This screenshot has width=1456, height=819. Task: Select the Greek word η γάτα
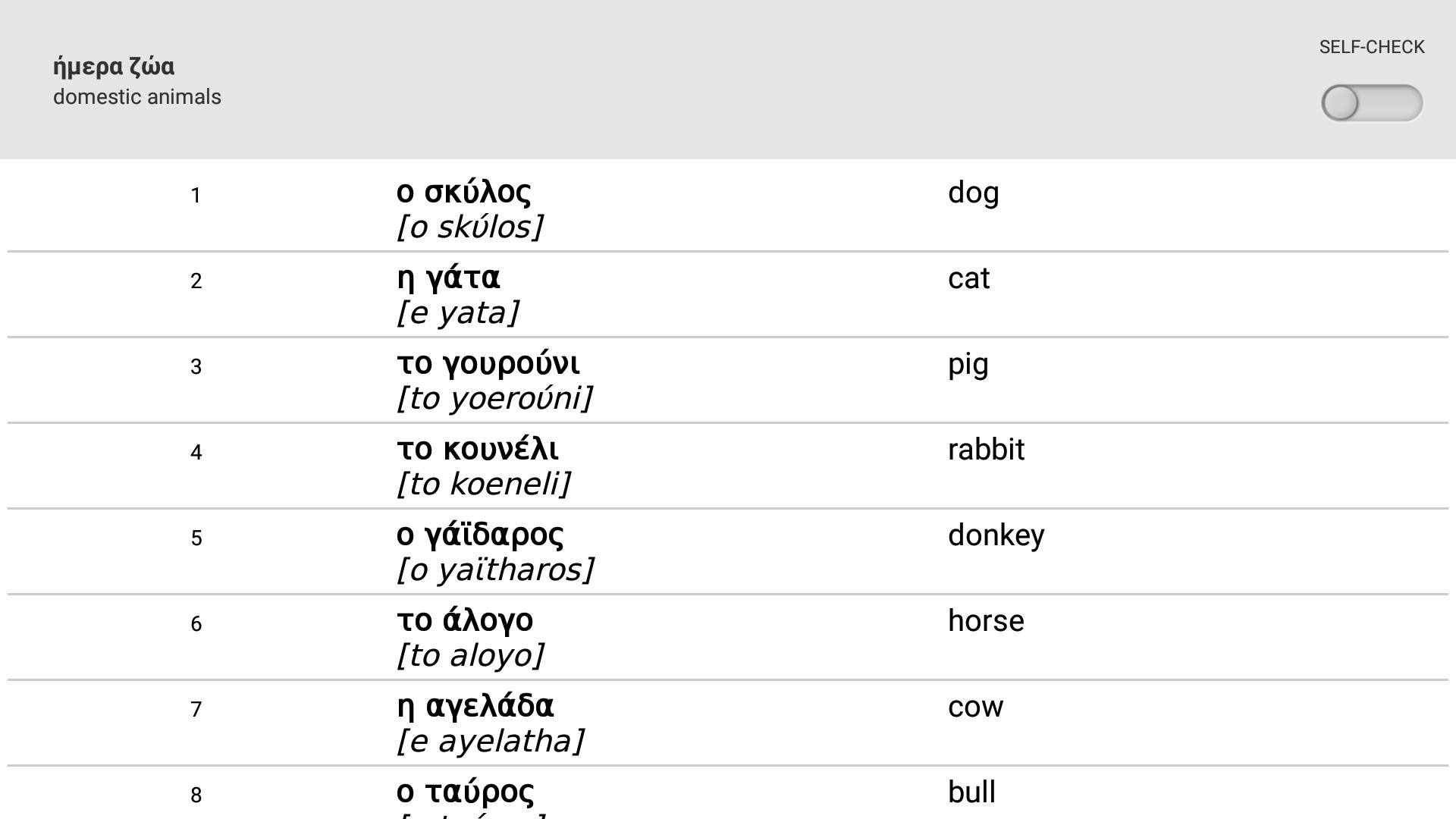click(x=448, y=278)
